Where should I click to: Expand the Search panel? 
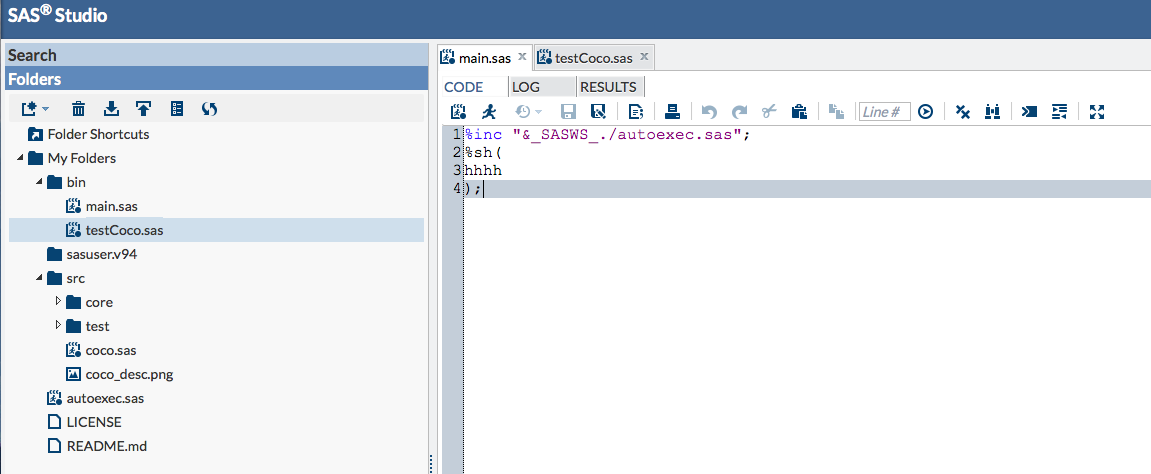(x=217, y=55)
